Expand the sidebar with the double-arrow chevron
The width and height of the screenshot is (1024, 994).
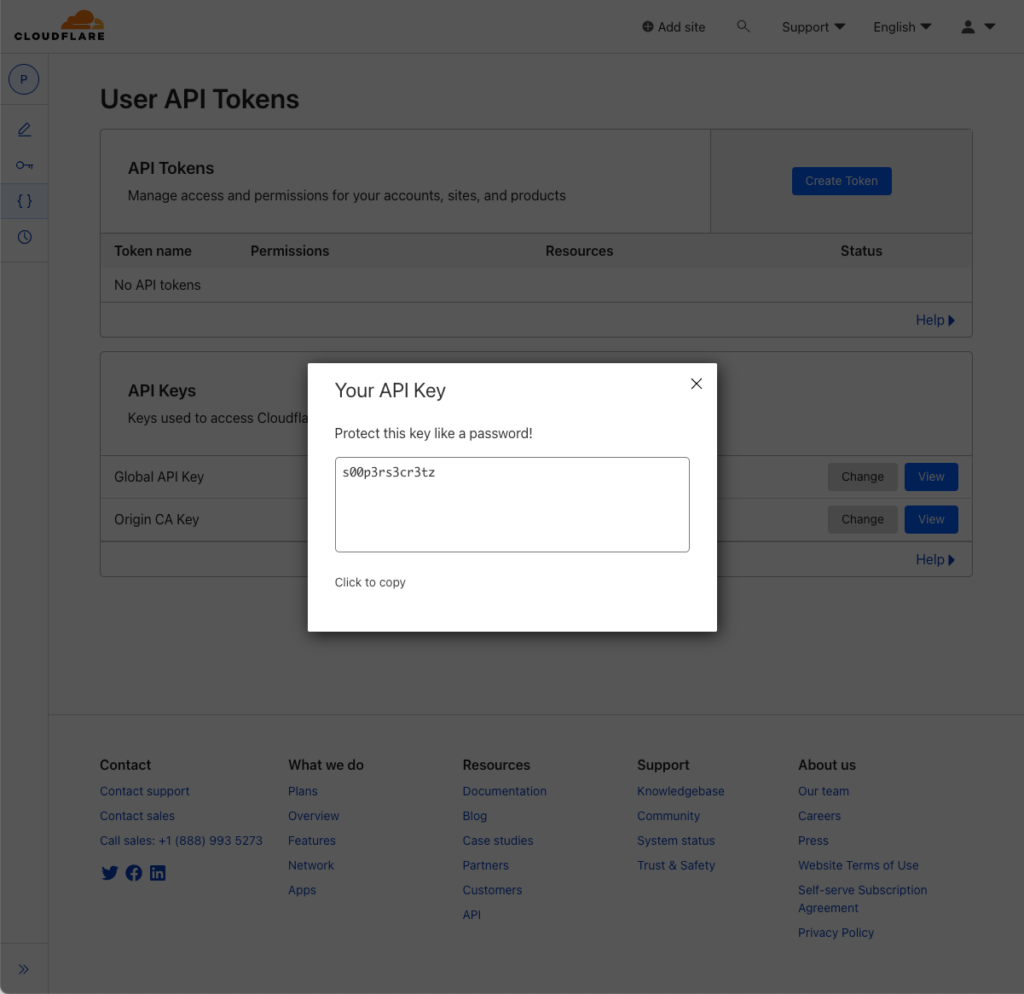[x=23, y=968]
